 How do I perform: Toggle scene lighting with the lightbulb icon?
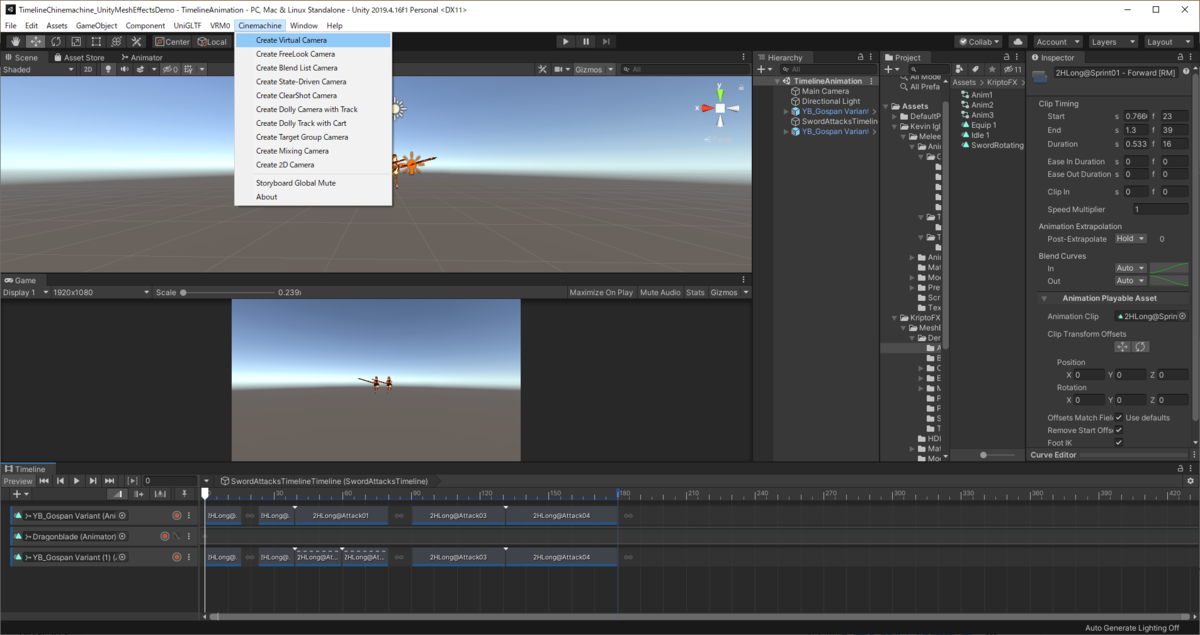click(106, 70)
